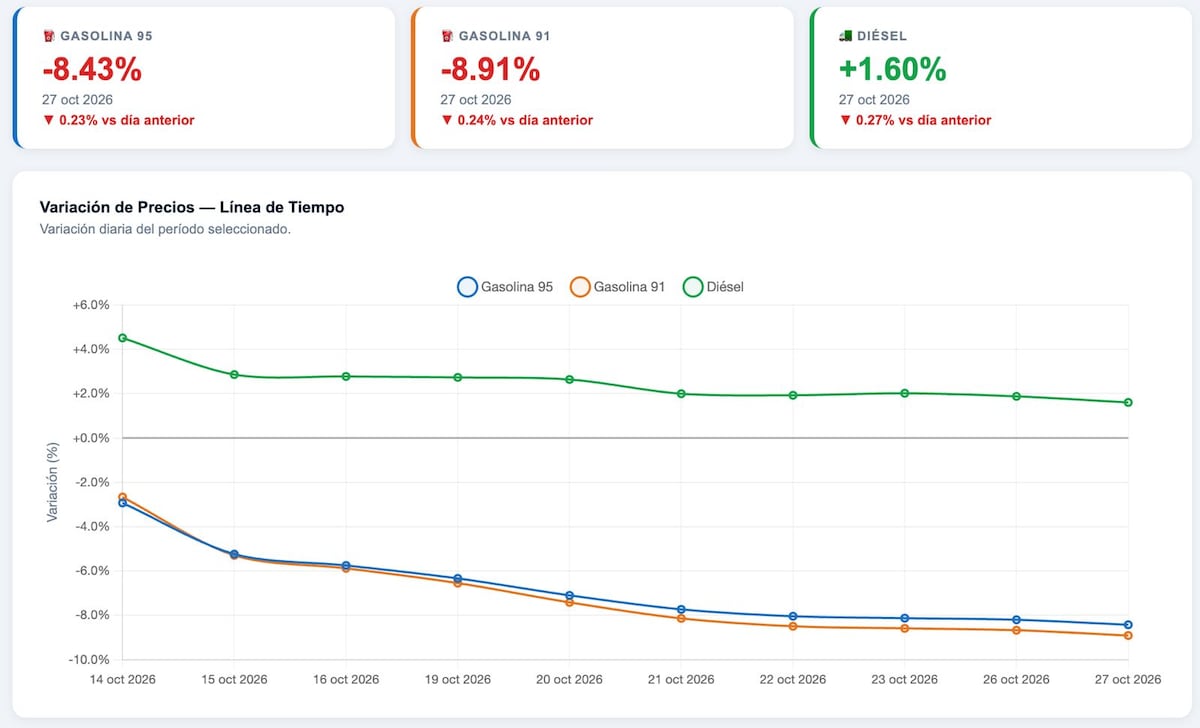Click the "+6.0%" y-axis label

click(91, 305)
